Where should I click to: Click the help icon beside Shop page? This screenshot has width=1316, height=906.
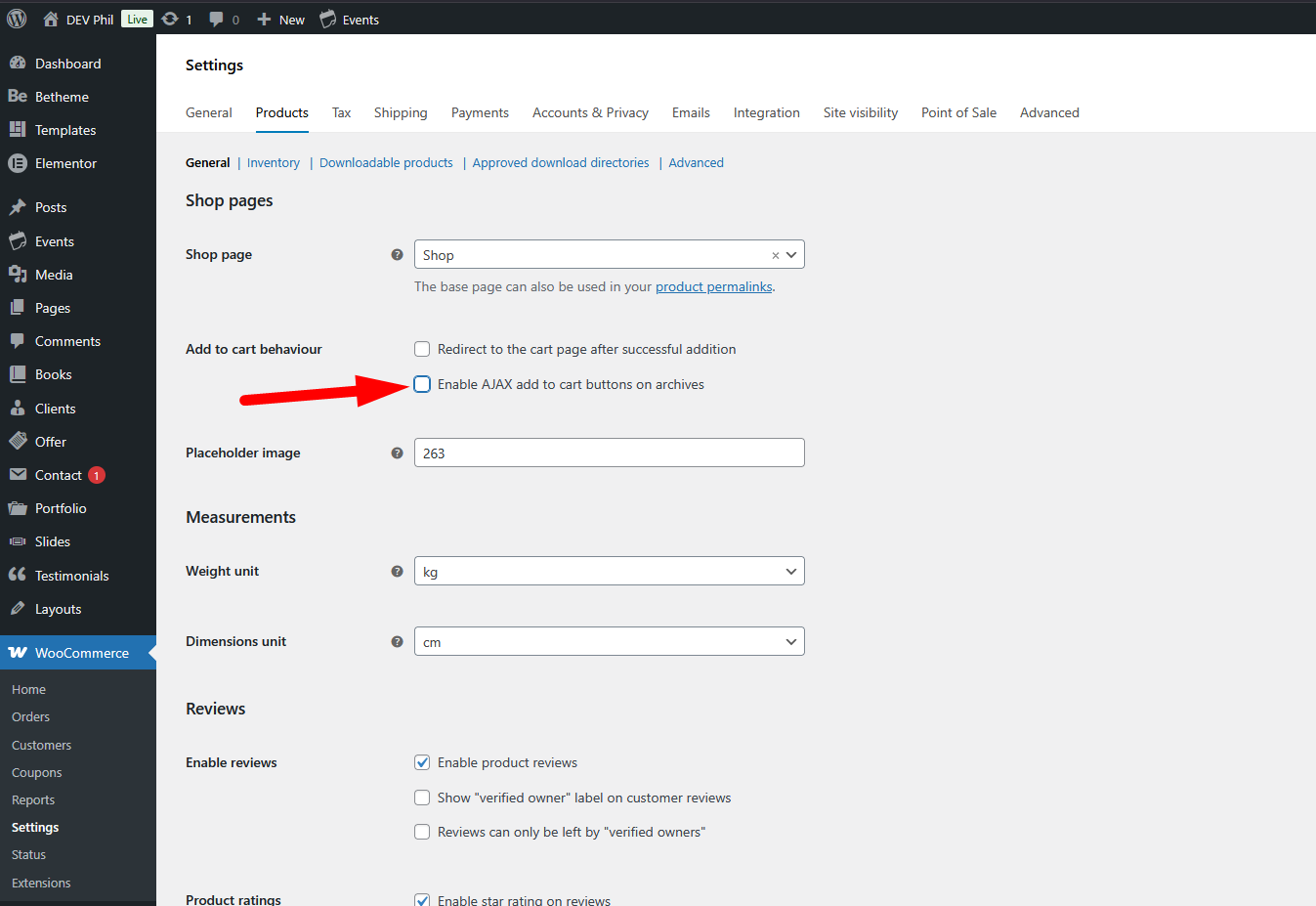tap(397, 255)
